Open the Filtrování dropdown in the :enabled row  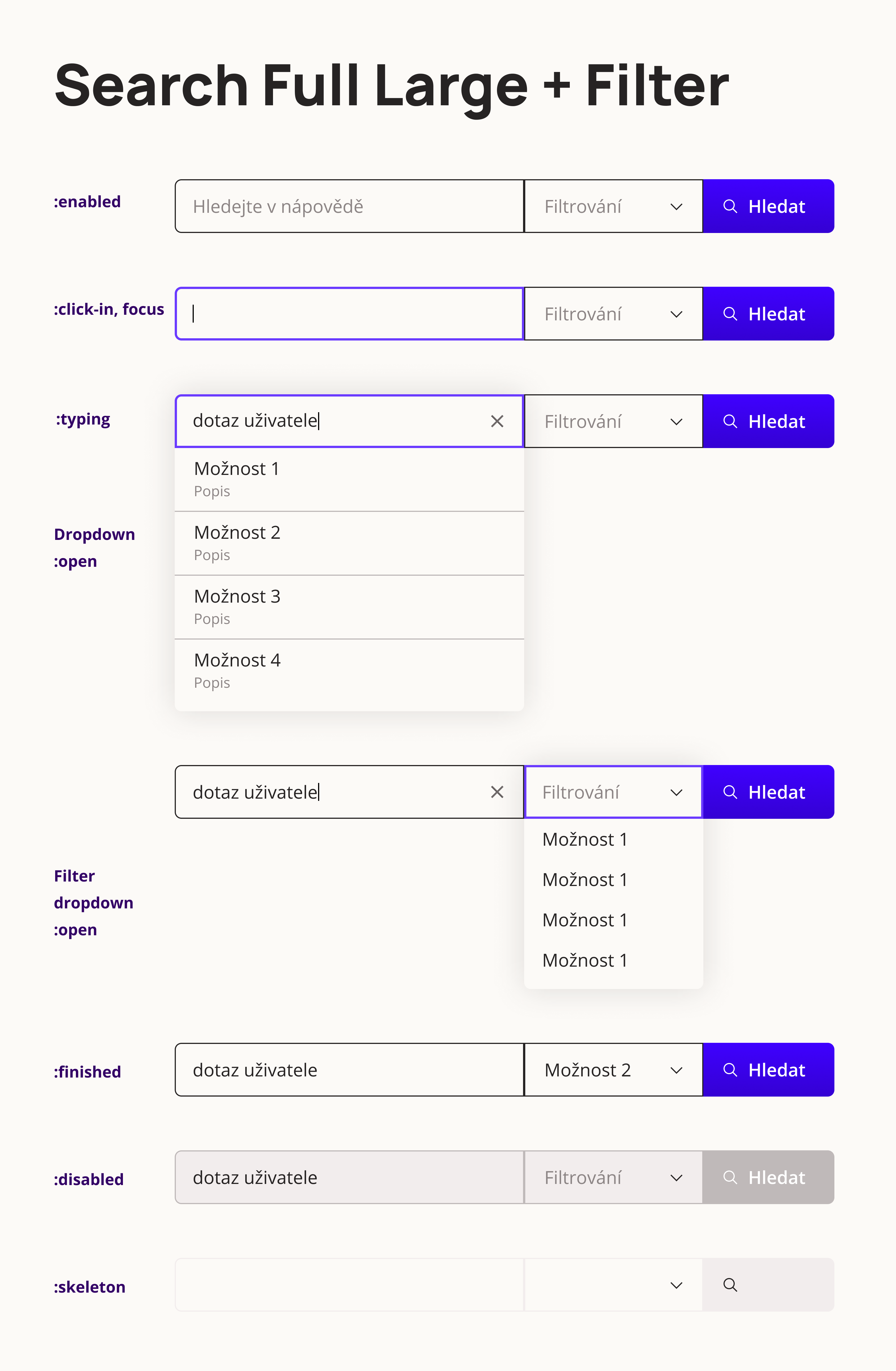click(613, 206)
